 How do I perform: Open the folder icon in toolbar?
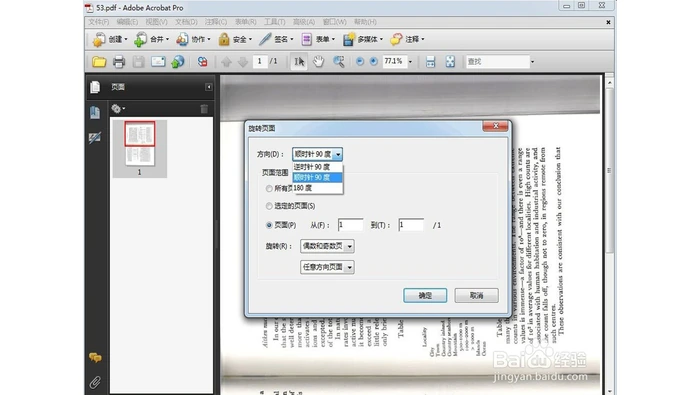(x=99, y=62)
